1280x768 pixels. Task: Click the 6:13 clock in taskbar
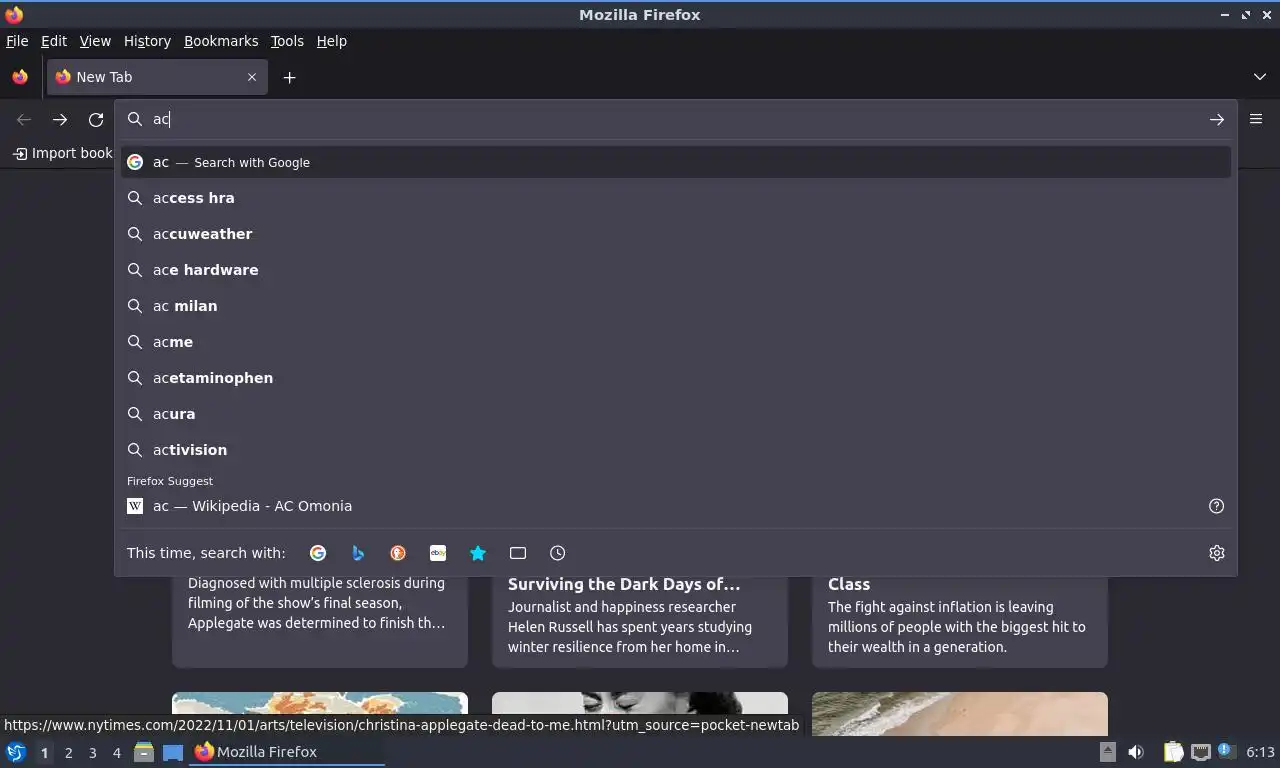1260,752
